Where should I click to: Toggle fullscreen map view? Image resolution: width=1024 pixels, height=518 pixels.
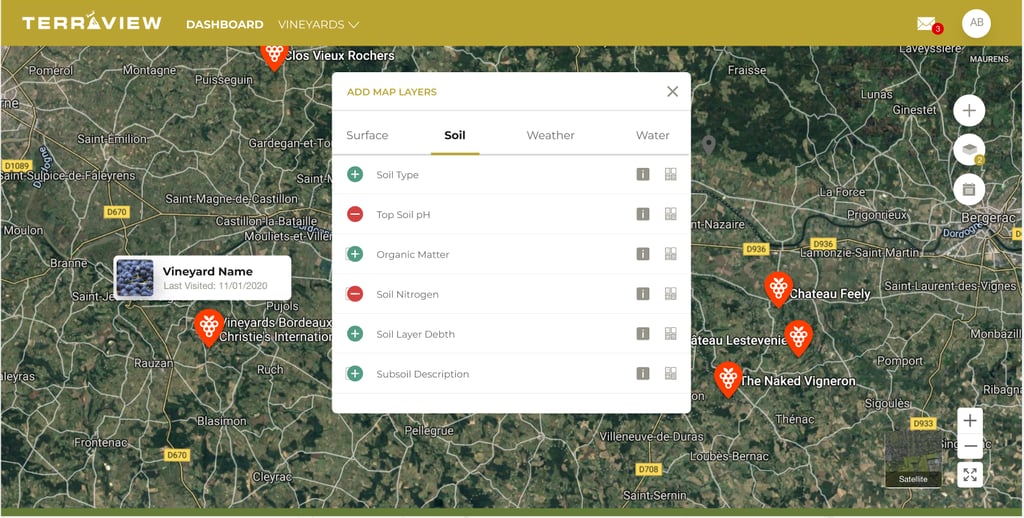pyautogui.click(x=970, y=475)
